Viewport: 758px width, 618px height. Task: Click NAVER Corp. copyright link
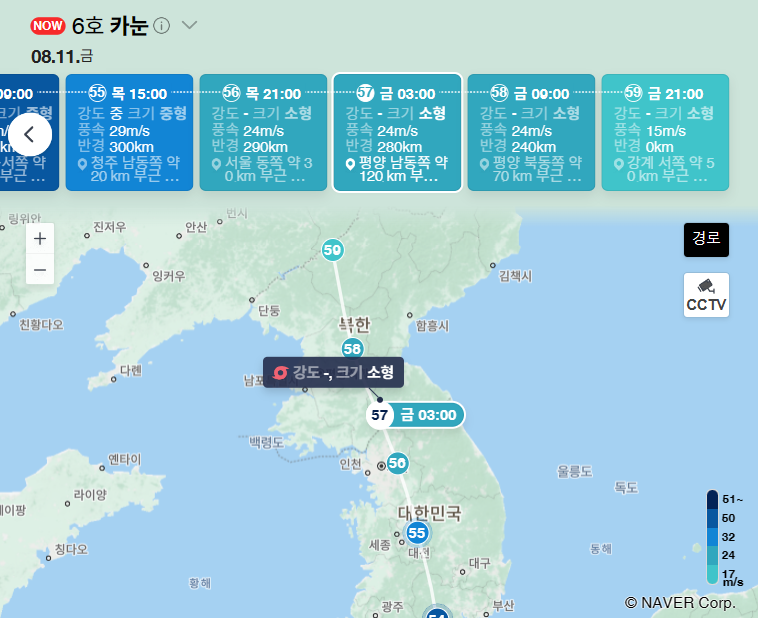pyautogui.click(x=680, y=603)
